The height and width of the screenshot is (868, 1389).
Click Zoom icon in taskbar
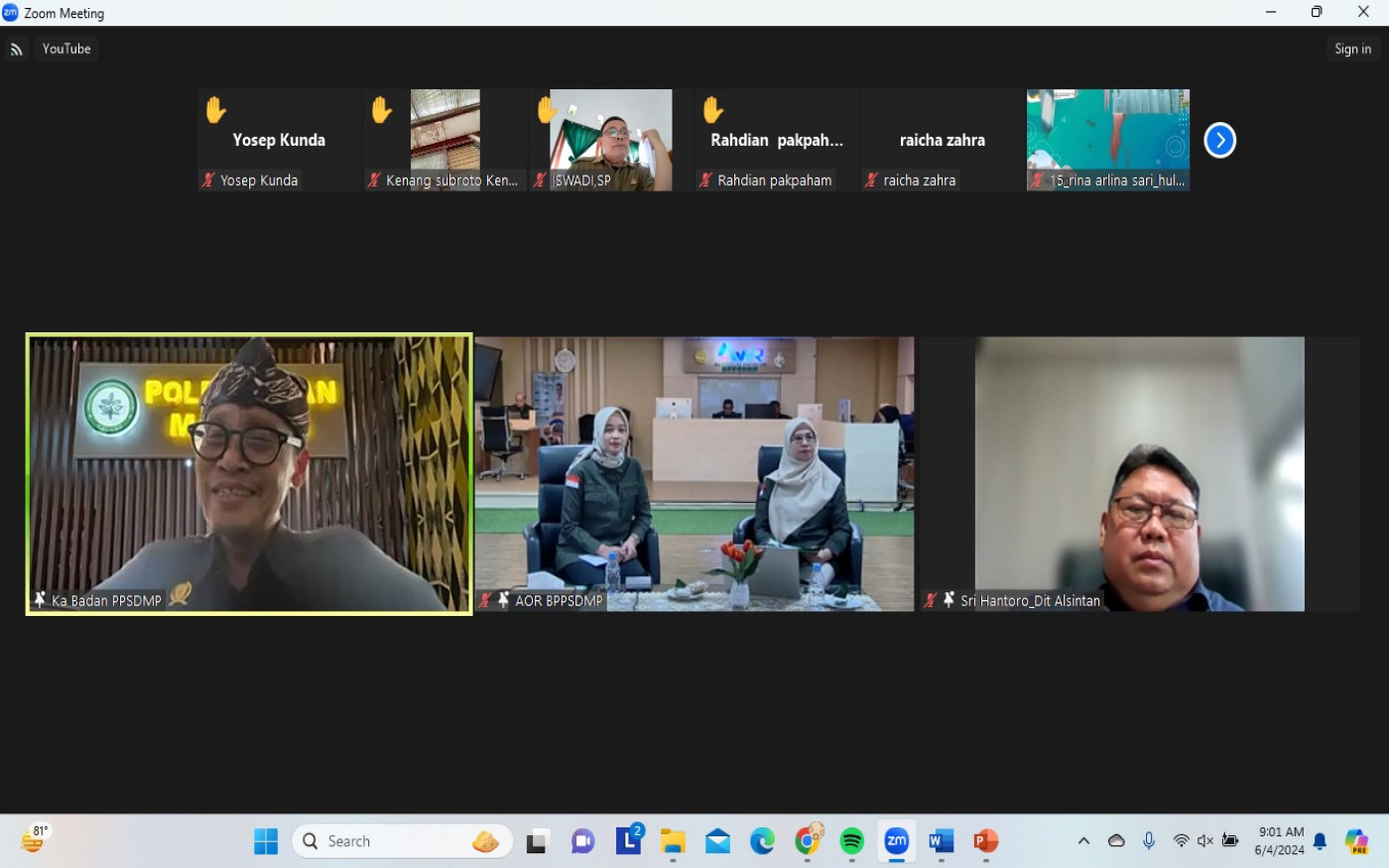[896, 841]
